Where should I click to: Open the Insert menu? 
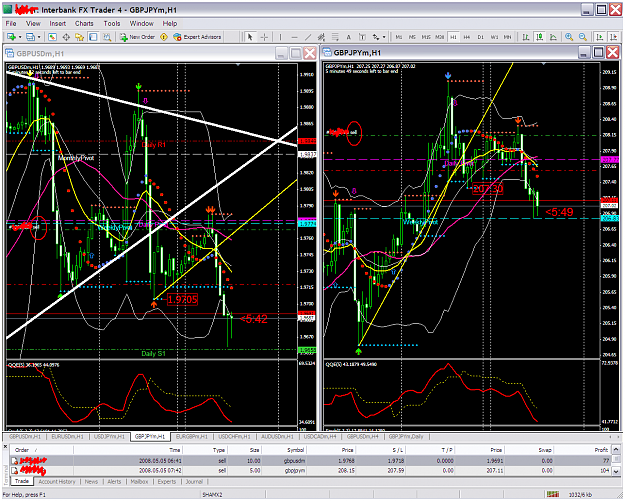click(x=58, y=24)
